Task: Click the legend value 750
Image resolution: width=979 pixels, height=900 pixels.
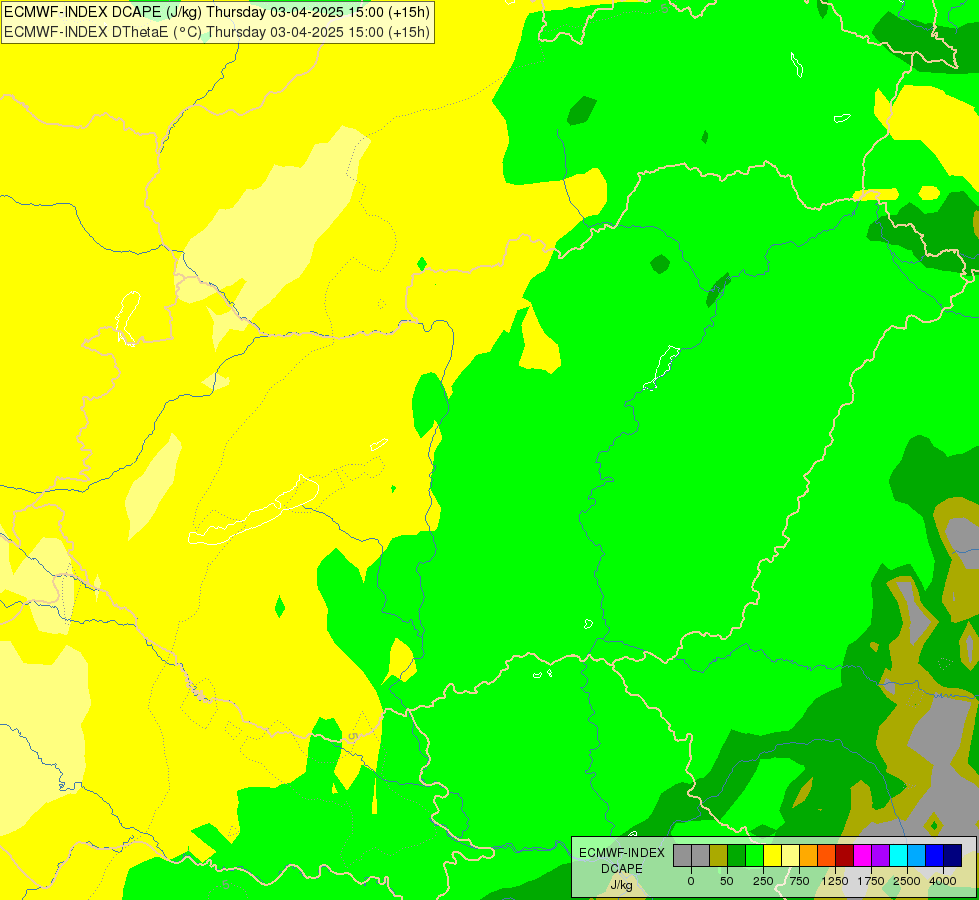Action: pos(799,881)
